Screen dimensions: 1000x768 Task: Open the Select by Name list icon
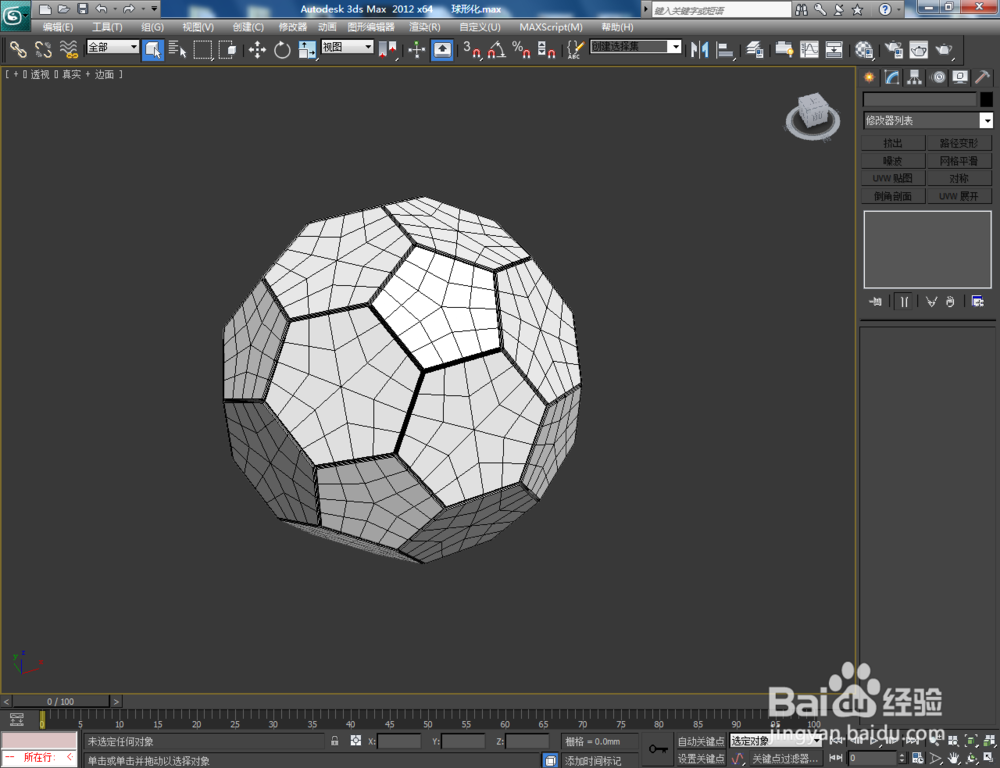point(177,49)
